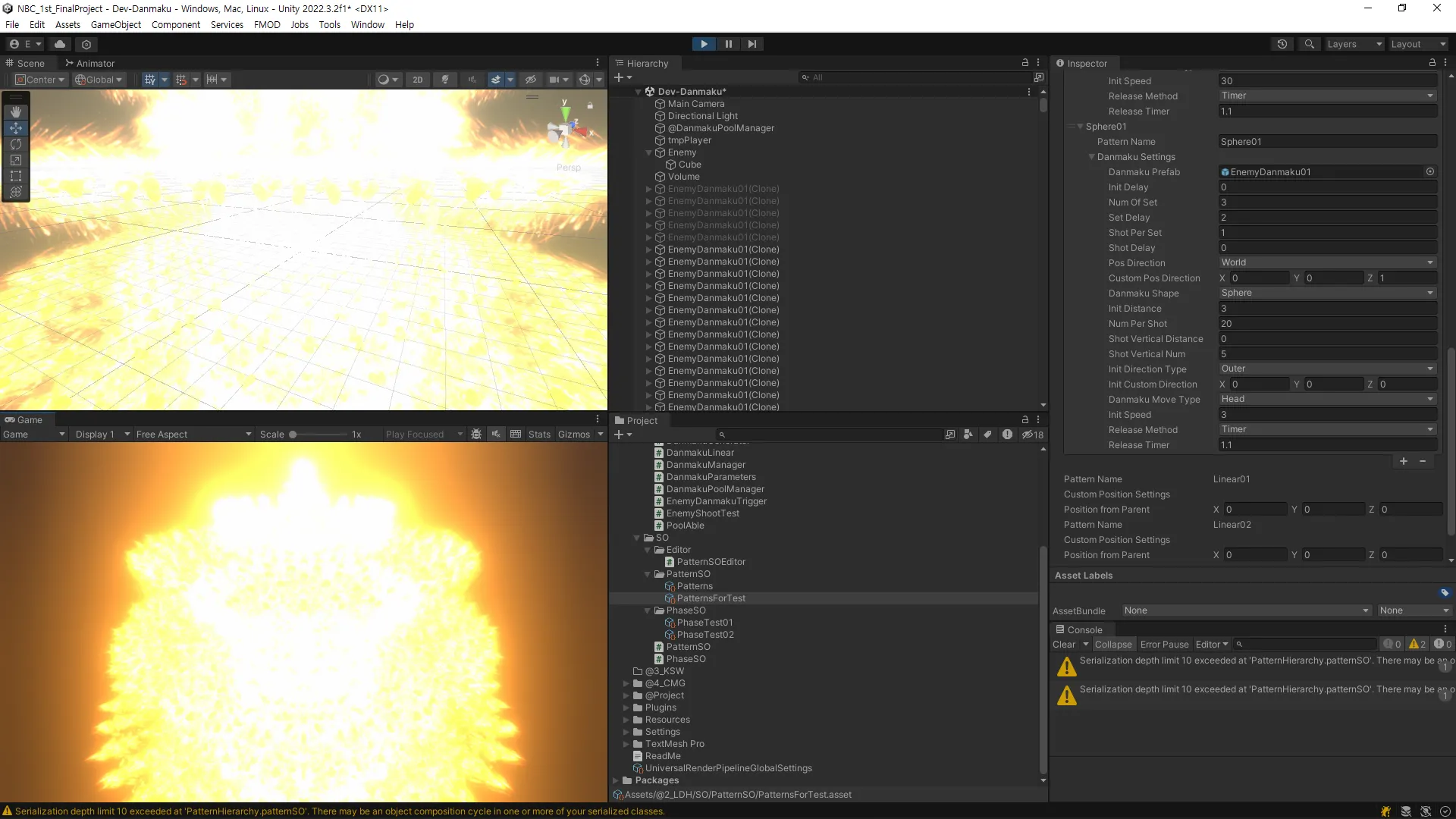Toggle 2D view in Scene
The width and height of the screenshot is (1456, 819).
(417, 80)
